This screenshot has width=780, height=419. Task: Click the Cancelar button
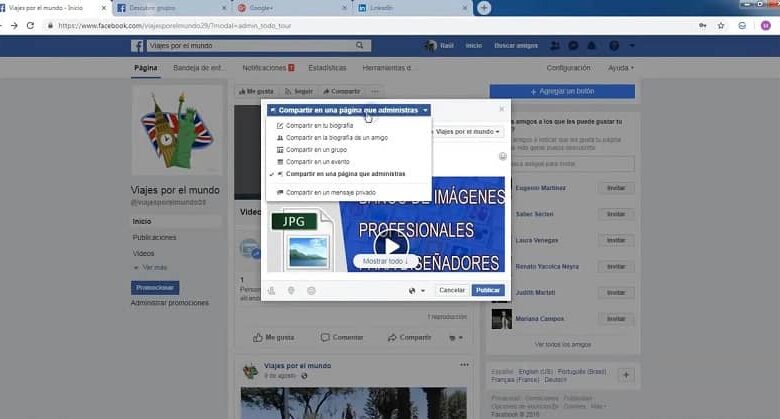[x=452, y=290]
